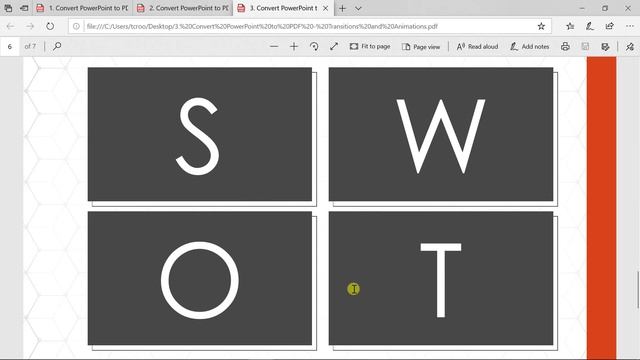Refresh the current page
Screen dimensions: 640x360
pos(50,26)
